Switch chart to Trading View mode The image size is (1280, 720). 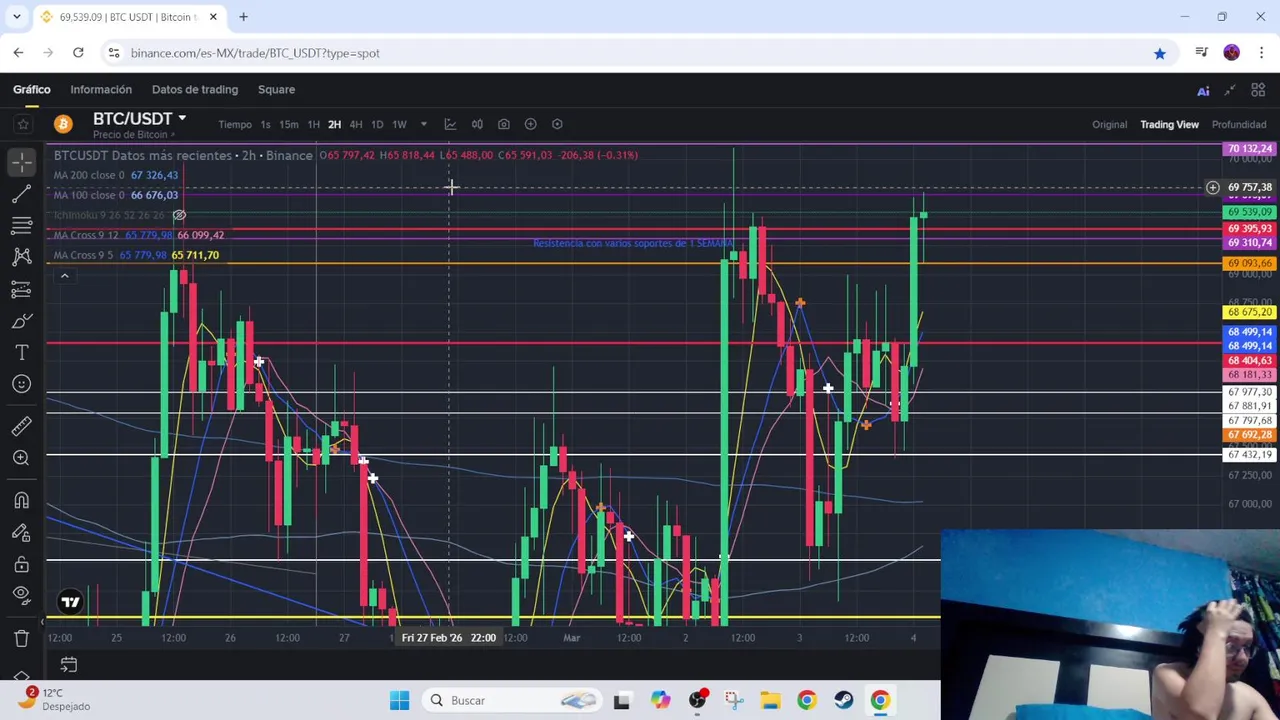[x=1169, y=125]
